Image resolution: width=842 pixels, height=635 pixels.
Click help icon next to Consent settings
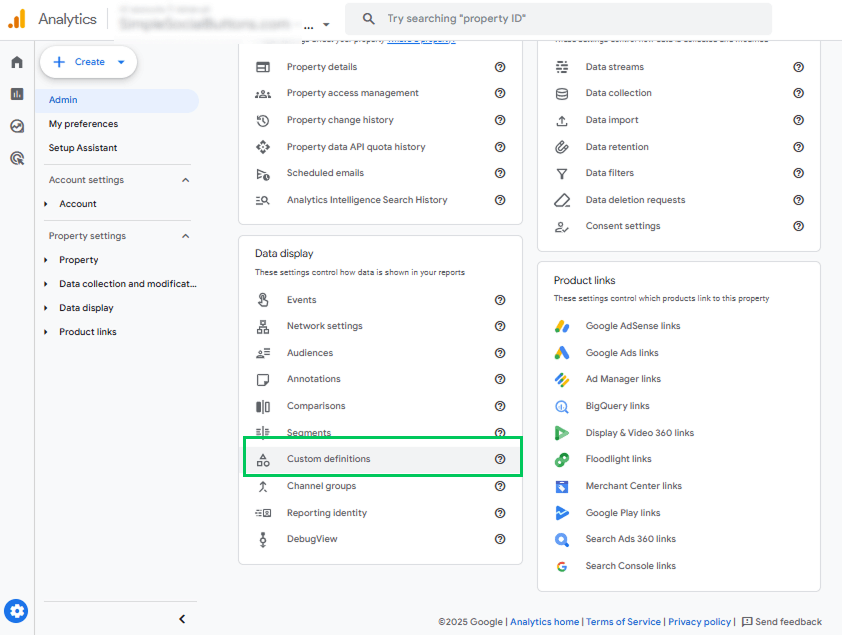pos(799,226)
